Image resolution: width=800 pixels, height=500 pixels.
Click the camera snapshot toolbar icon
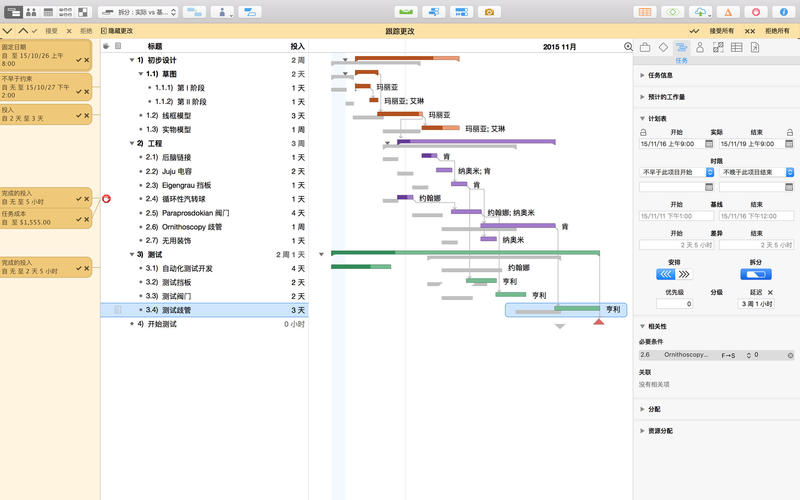coord(489,12)
